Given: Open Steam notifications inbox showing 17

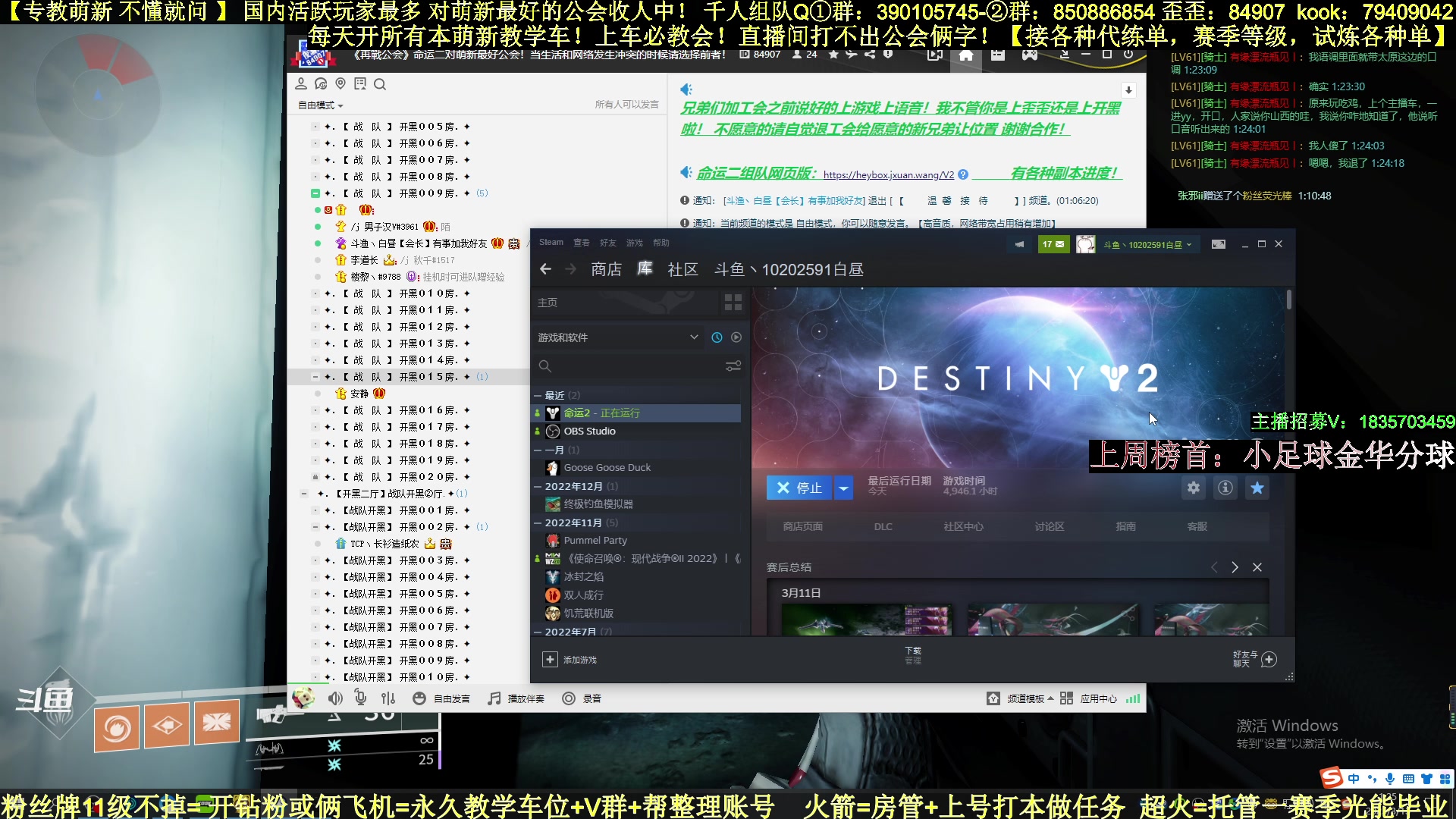Looking at the screenshot, I should [x=1053, y=244].
